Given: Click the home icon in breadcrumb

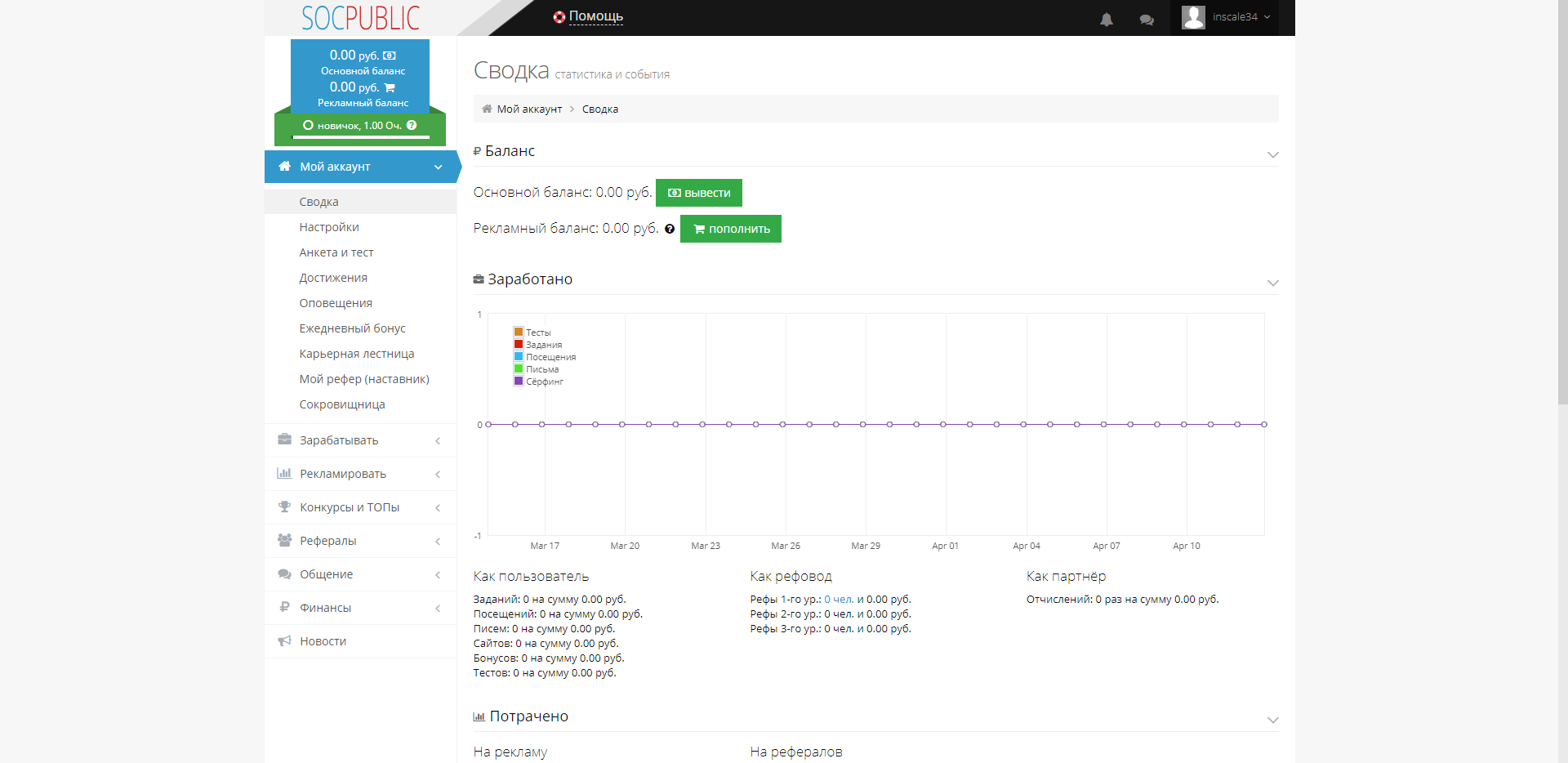Looking at the screenshot, I should pyautogui.click(x=487, y=109).
